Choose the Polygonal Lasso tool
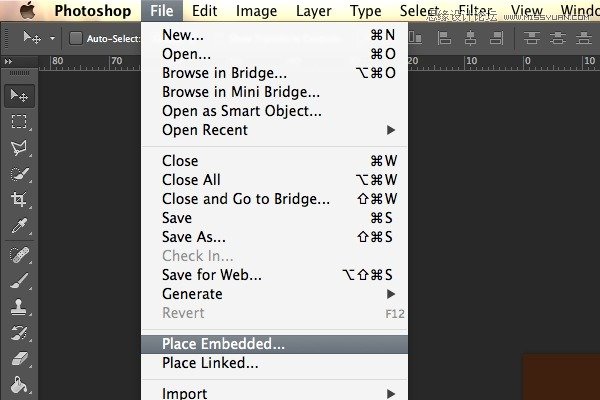 19,148
